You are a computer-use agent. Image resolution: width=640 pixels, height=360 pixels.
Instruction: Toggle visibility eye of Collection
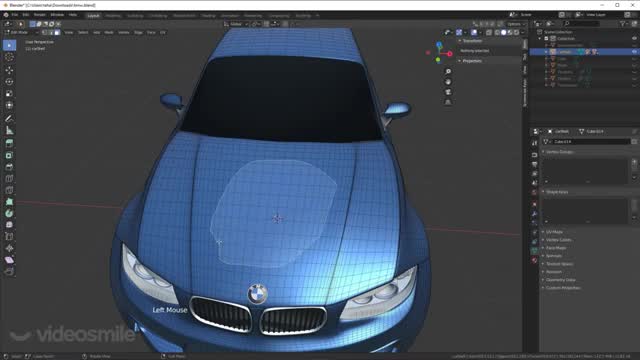point(634,38)
